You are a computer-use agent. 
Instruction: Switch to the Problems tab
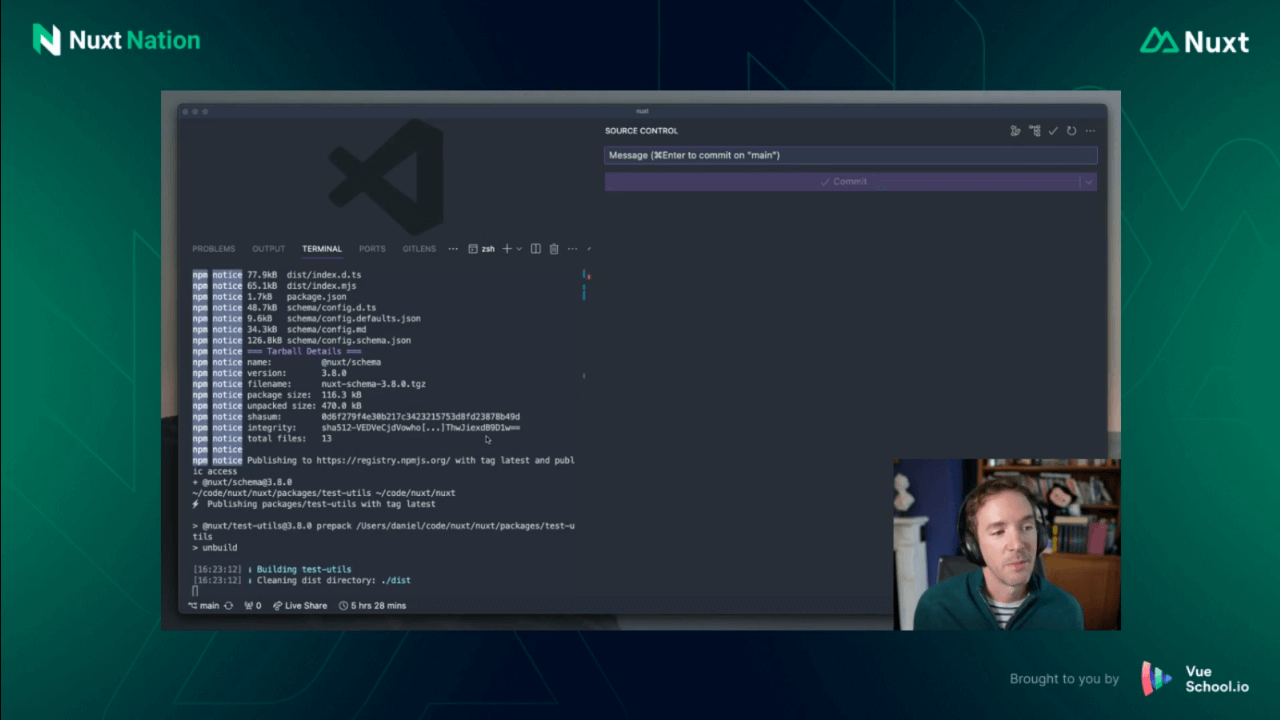[x=214, y=249]
